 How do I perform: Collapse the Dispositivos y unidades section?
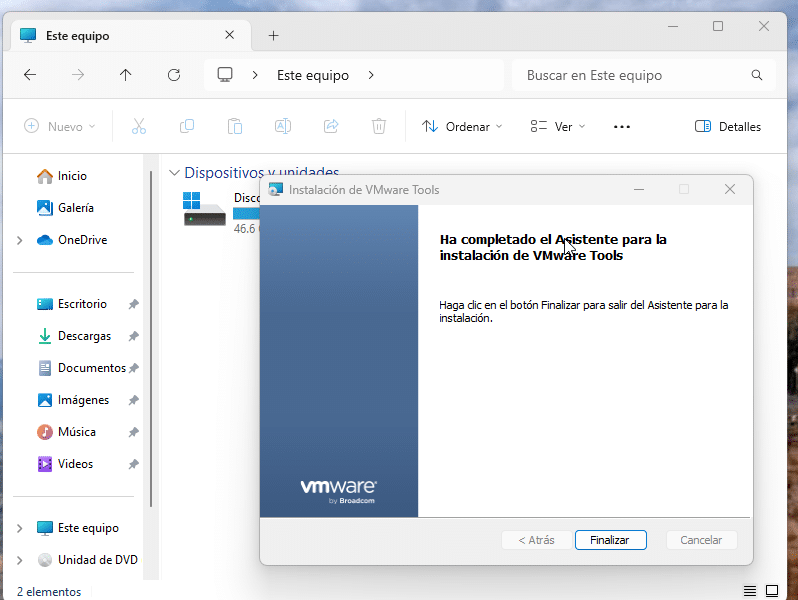[x=174, y=173]
